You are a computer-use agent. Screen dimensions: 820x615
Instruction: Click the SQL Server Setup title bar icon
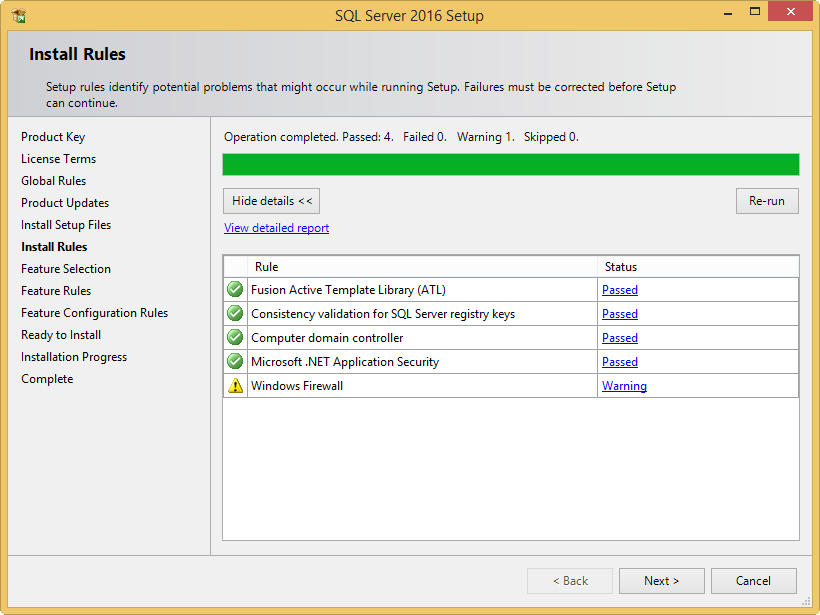pos(18,16)
